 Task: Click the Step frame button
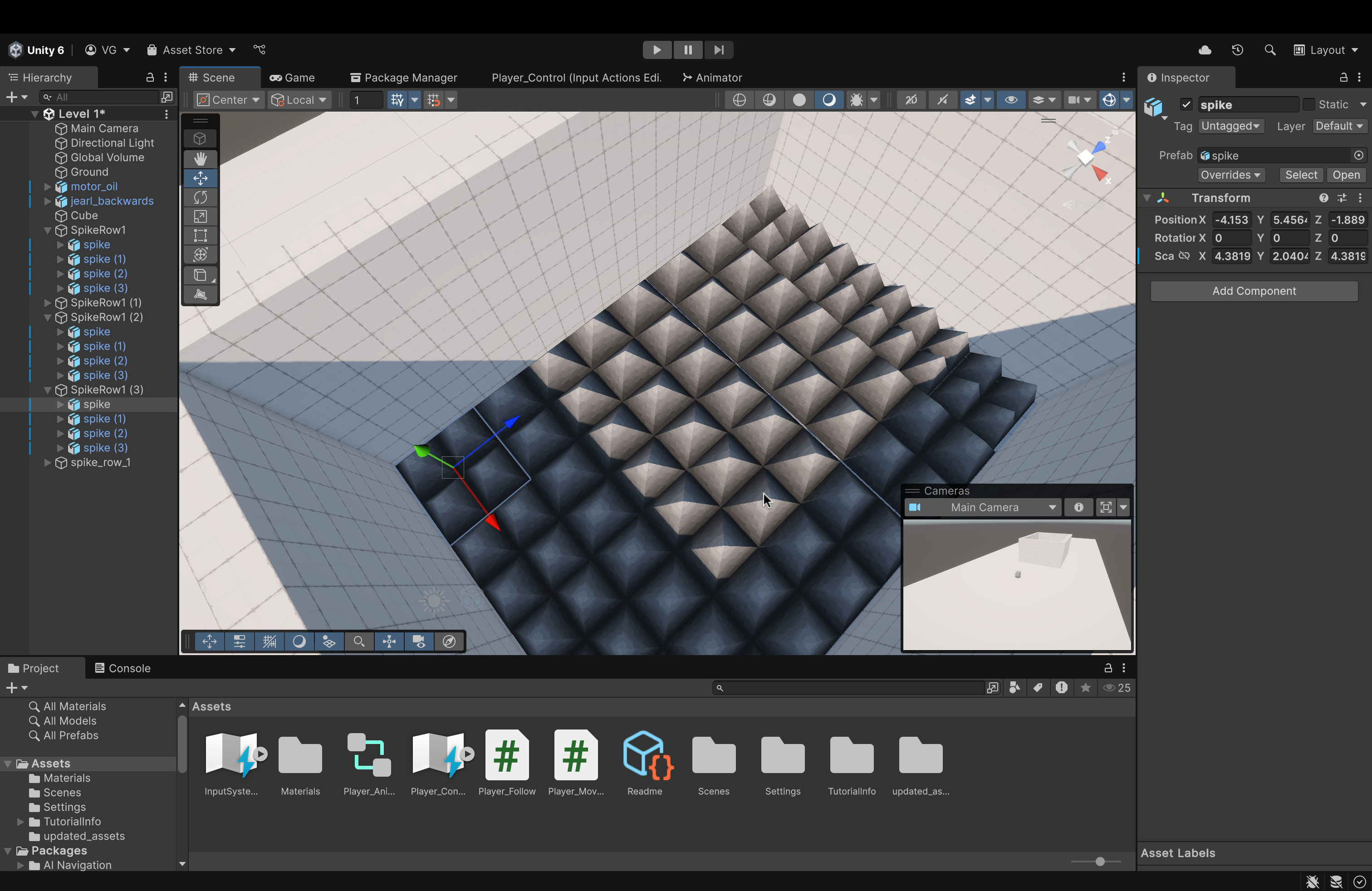[719, 50]
